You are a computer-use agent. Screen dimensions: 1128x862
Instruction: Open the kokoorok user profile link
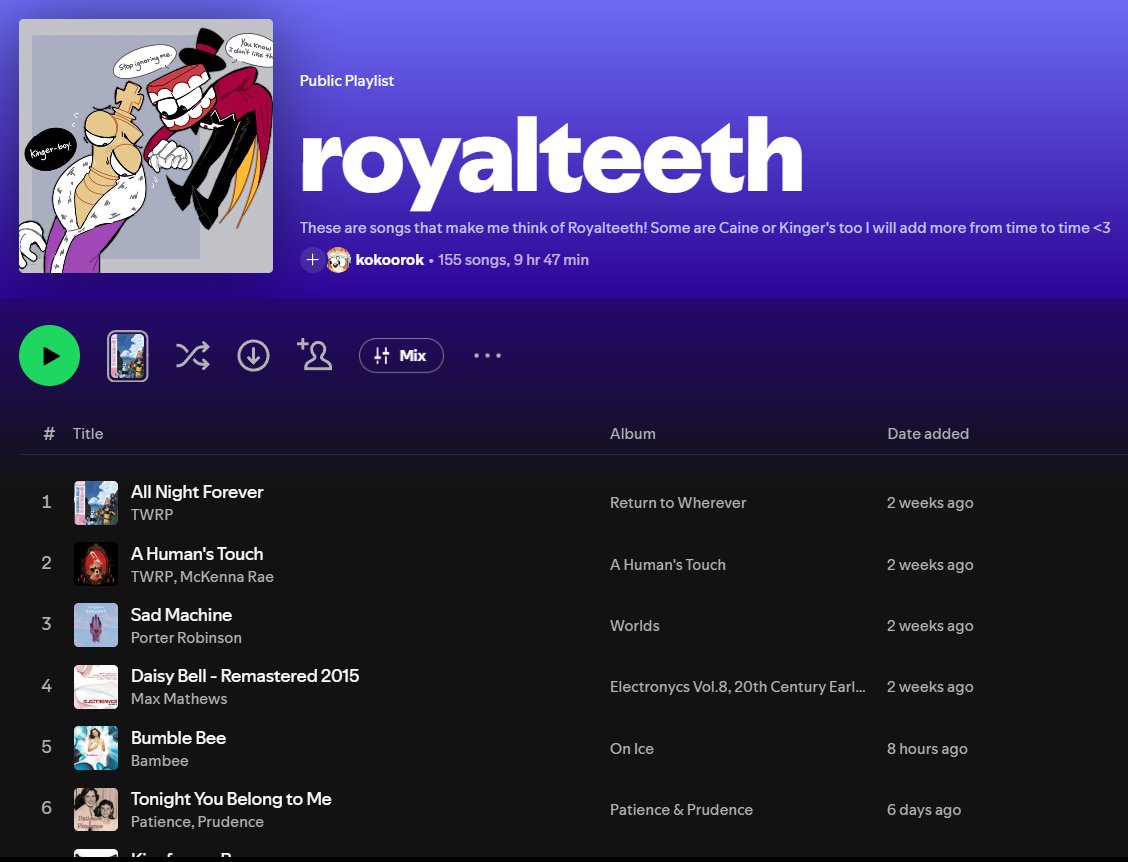[x=389, y=260]
